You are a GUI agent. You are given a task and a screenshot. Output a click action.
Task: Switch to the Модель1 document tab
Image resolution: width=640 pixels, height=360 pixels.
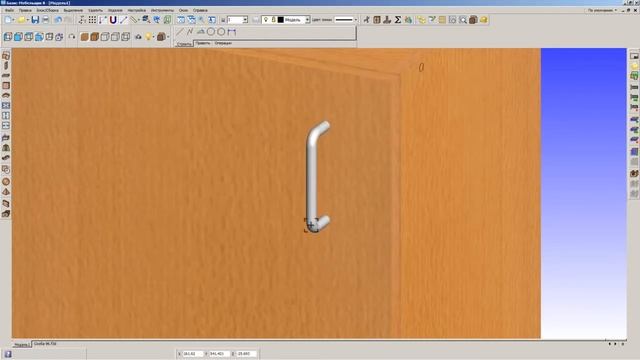point(22,344)
